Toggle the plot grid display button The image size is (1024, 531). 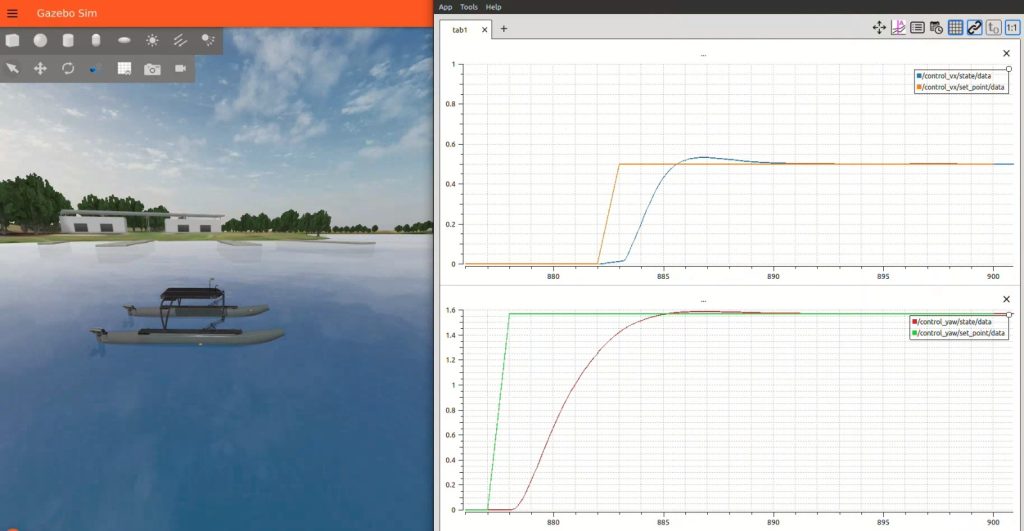[x=955, y=28]
